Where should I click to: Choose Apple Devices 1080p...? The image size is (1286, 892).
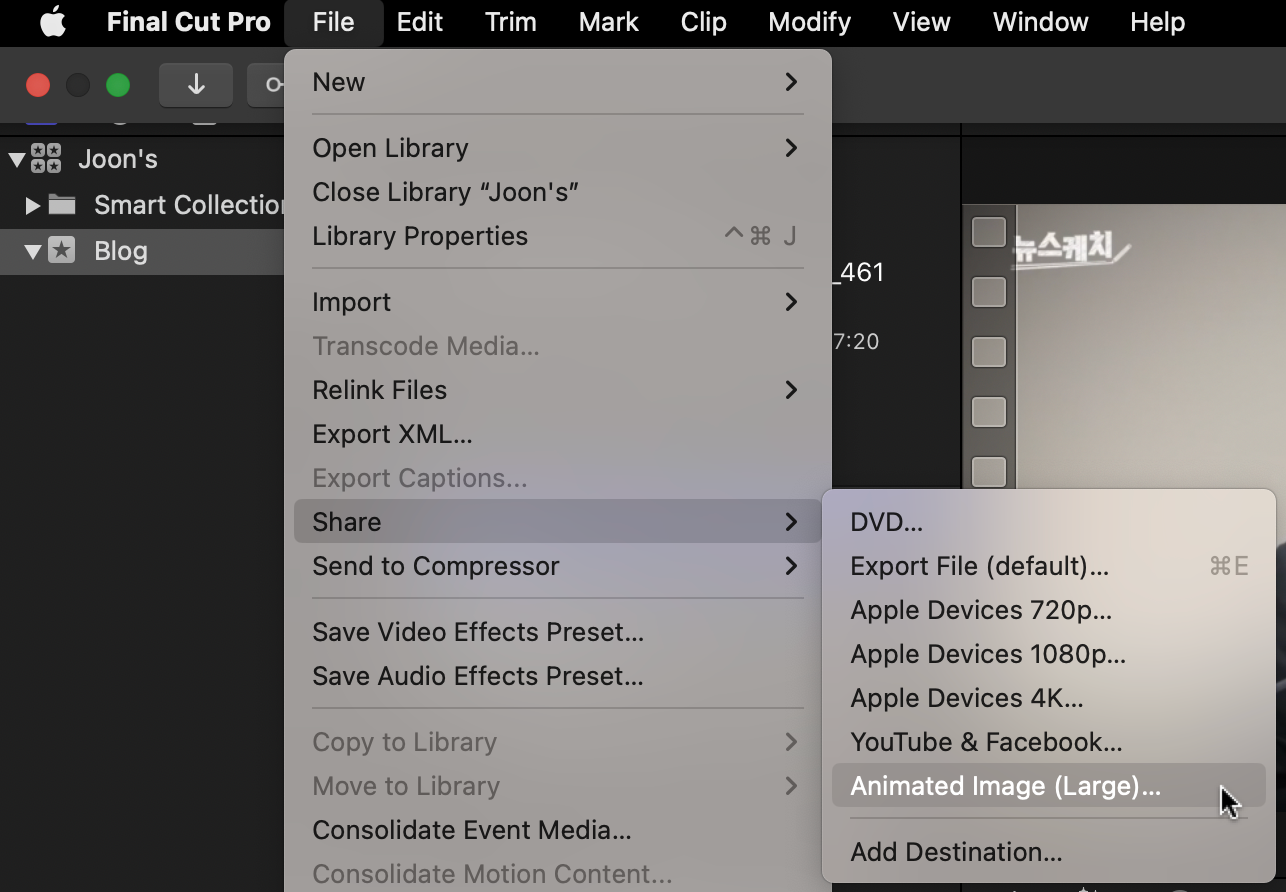pos(1049,654)
